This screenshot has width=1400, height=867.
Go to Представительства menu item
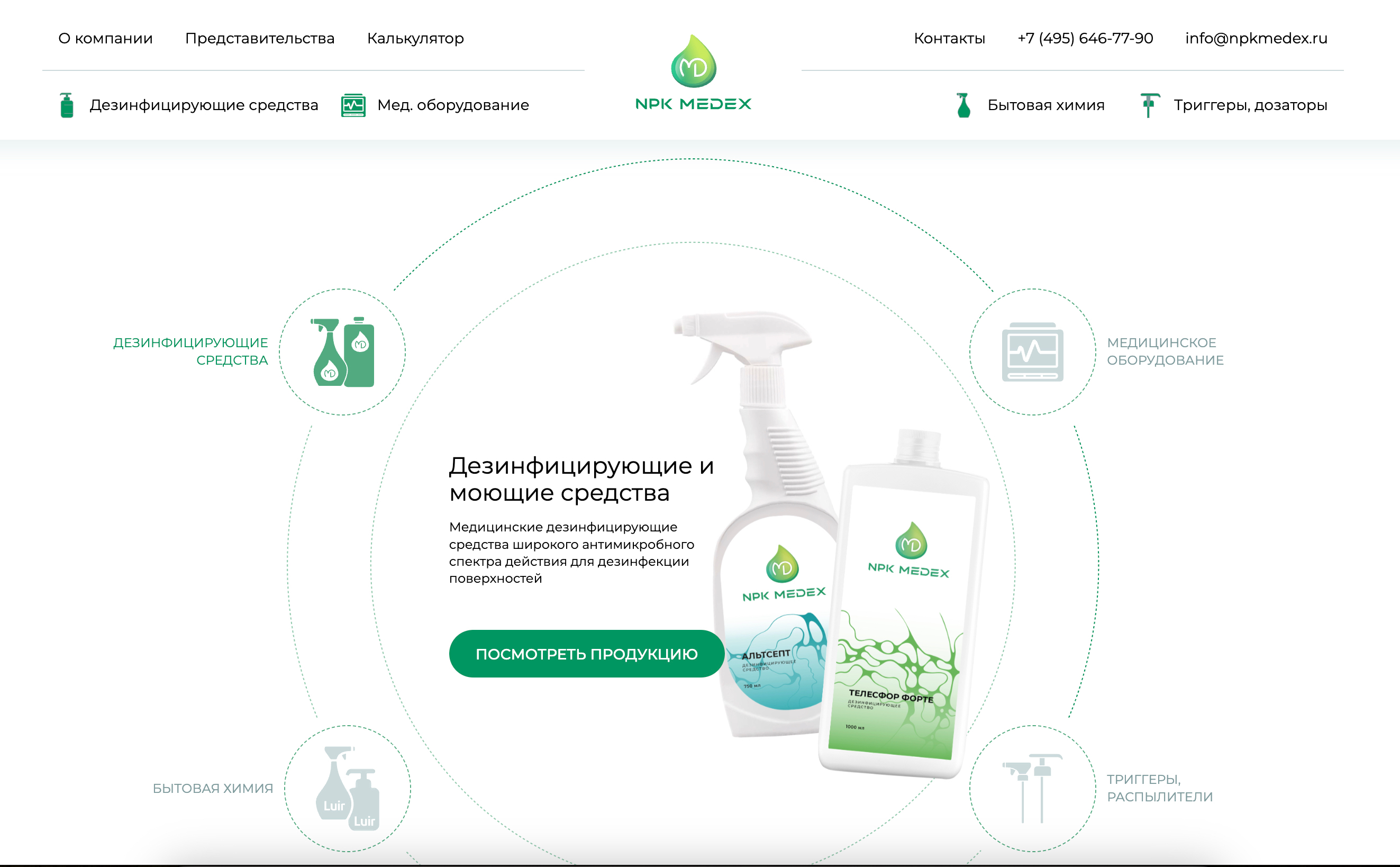pyautogui.click(x=260, y=39)
